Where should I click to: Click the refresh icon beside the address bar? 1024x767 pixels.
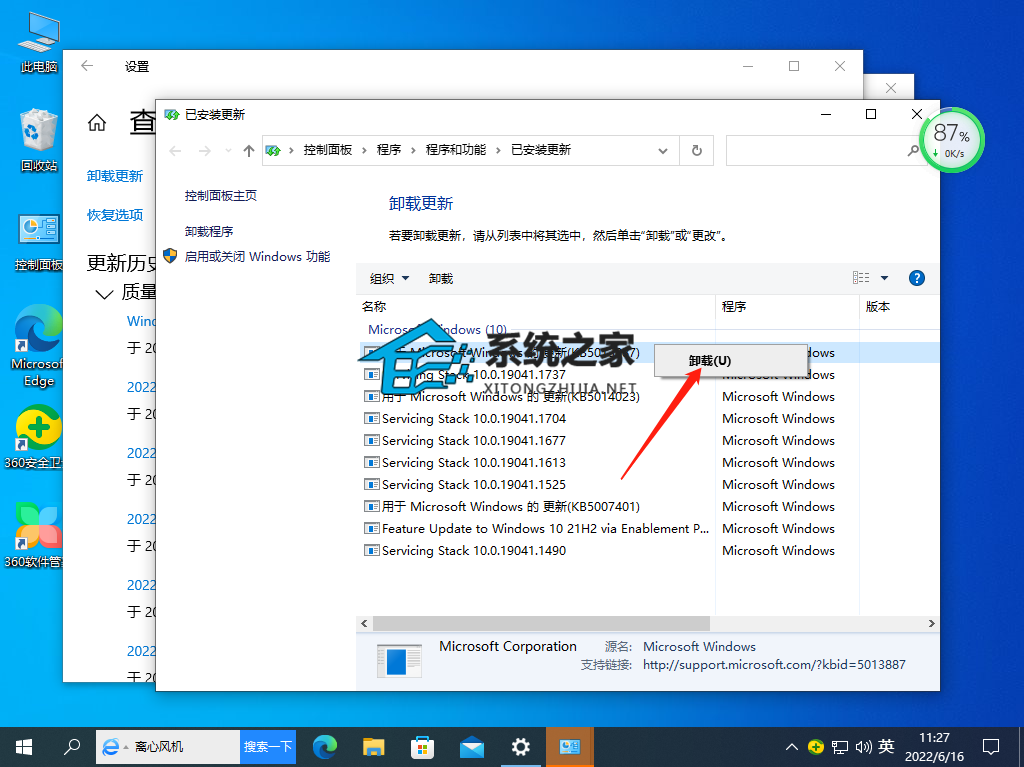696,150
